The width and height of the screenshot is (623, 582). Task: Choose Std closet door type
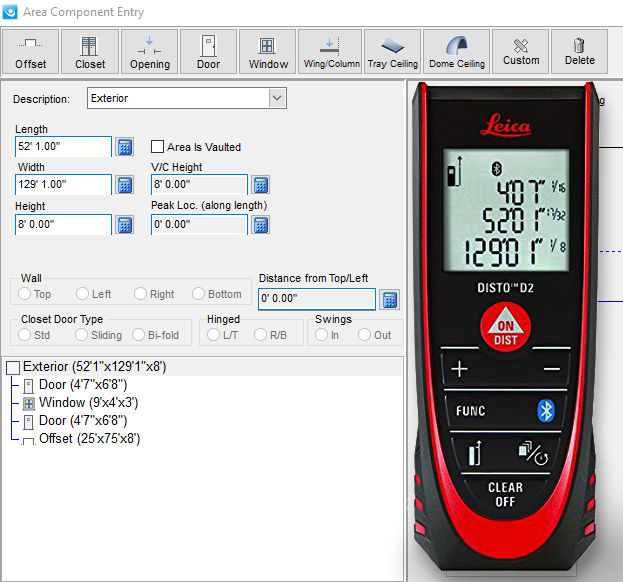click(x=25, y=335)
